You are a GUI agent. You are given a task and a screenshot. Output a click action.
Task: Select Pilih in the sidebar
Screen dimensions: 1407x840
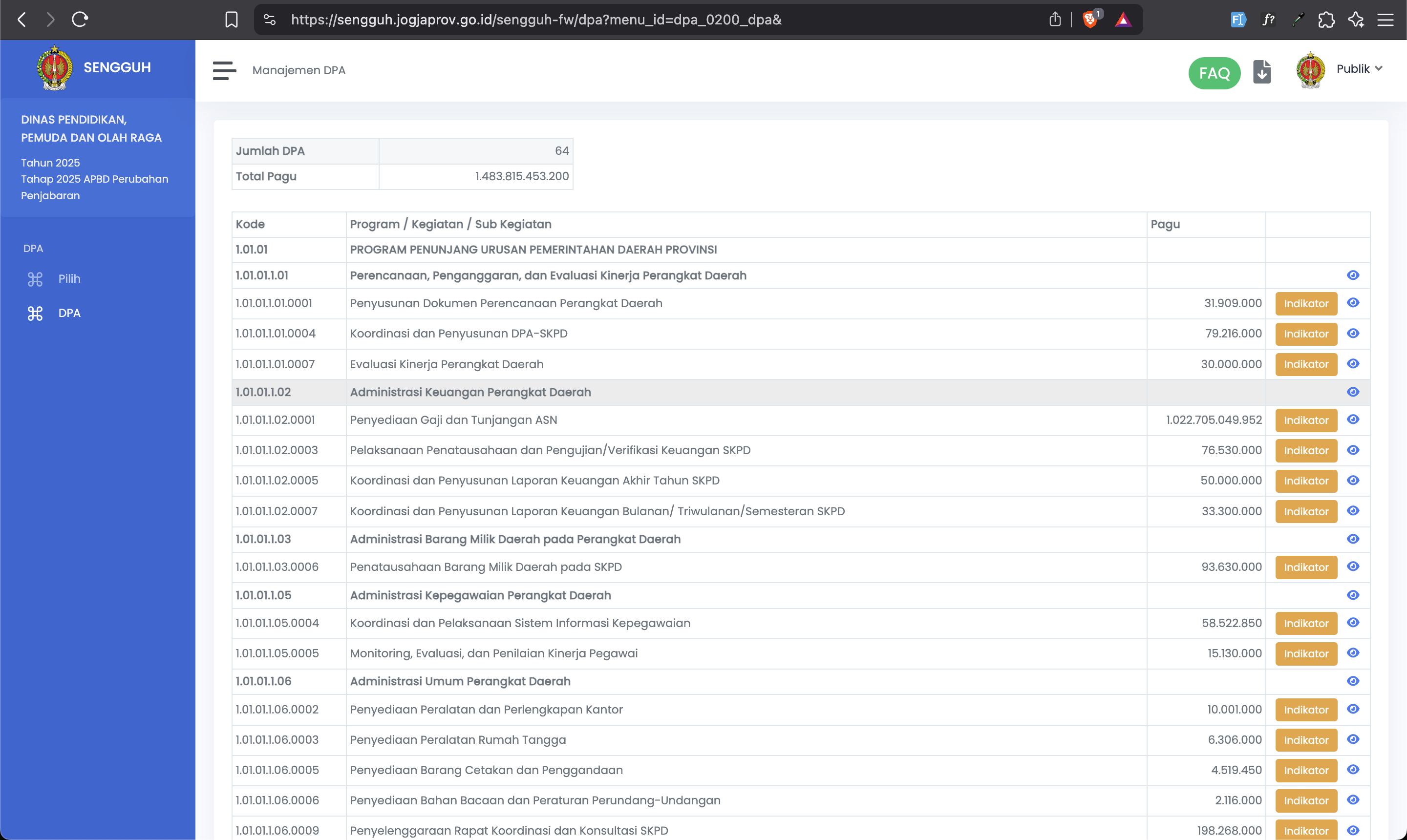point(69,279)
